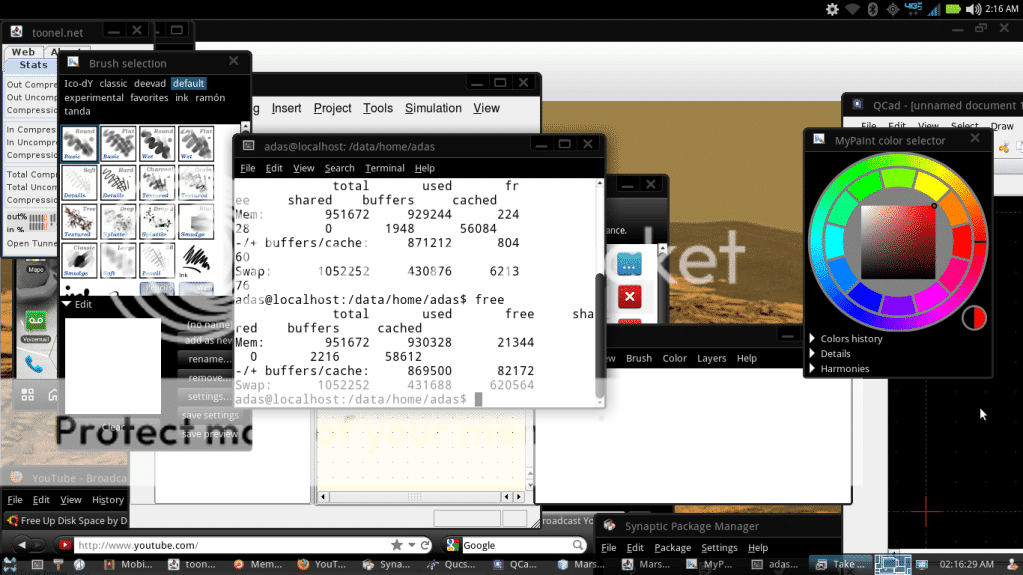The width and height of the screenshot is (1023, 575).
Task: Choose the Blur Smudge brush
Action: pyautogui.click(x=196, y=221)
